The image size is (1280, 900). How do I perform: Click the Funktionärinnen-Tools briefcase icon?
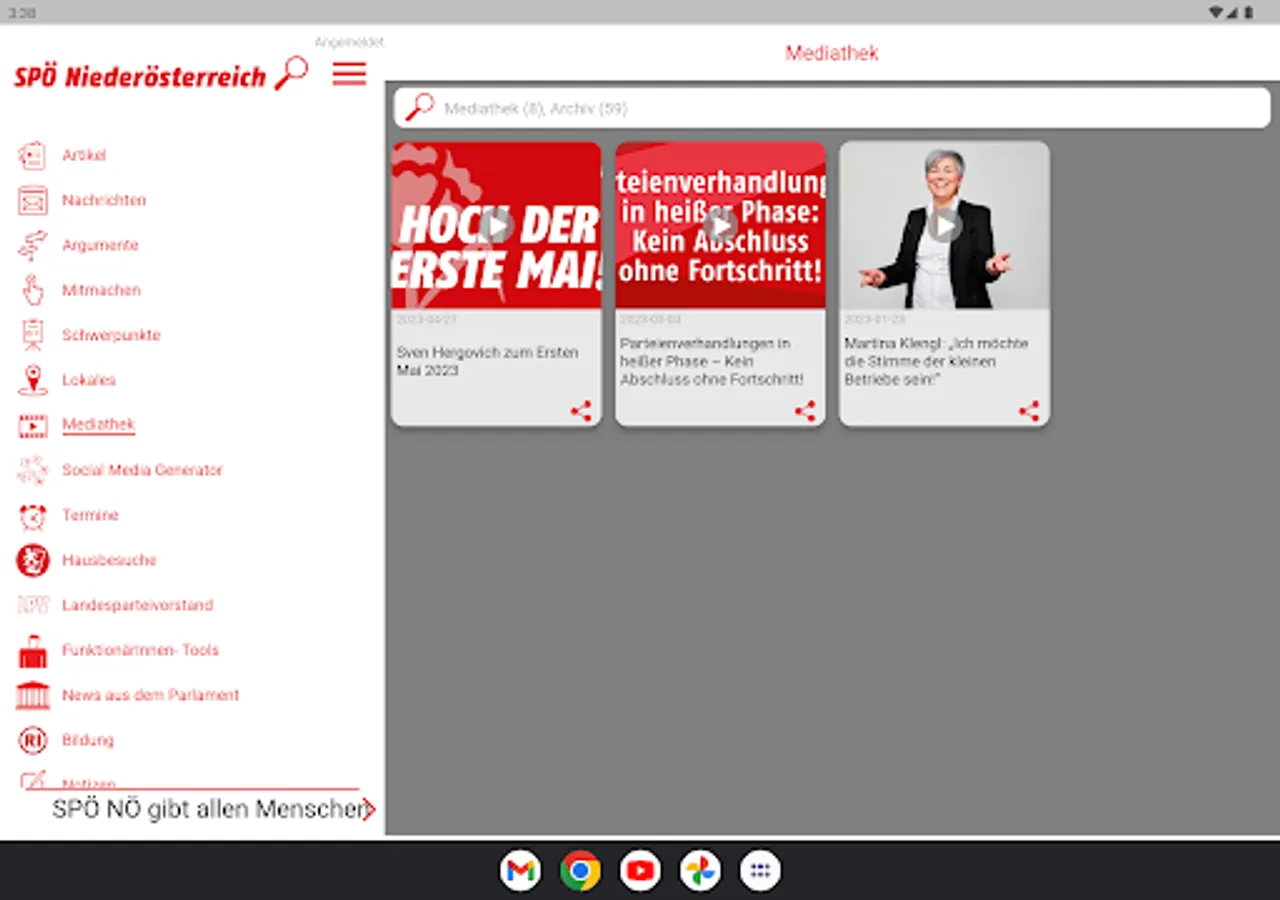[32, 651]
